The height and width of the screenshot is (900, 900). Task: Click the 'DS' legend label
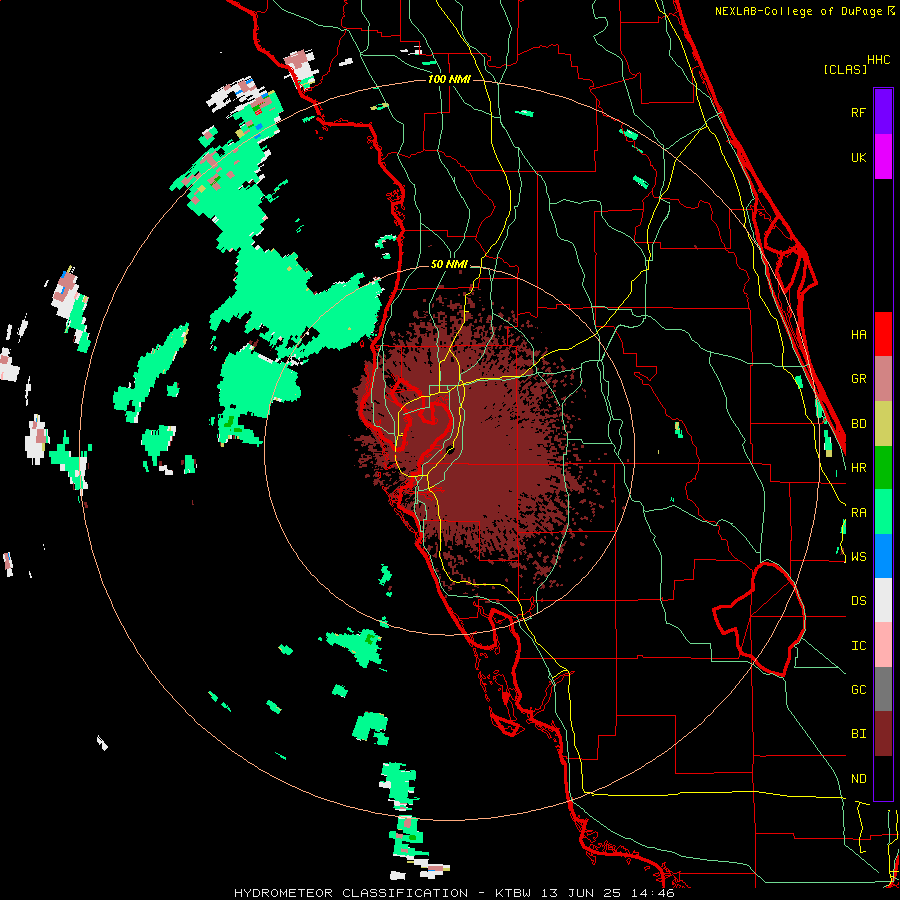858,601
